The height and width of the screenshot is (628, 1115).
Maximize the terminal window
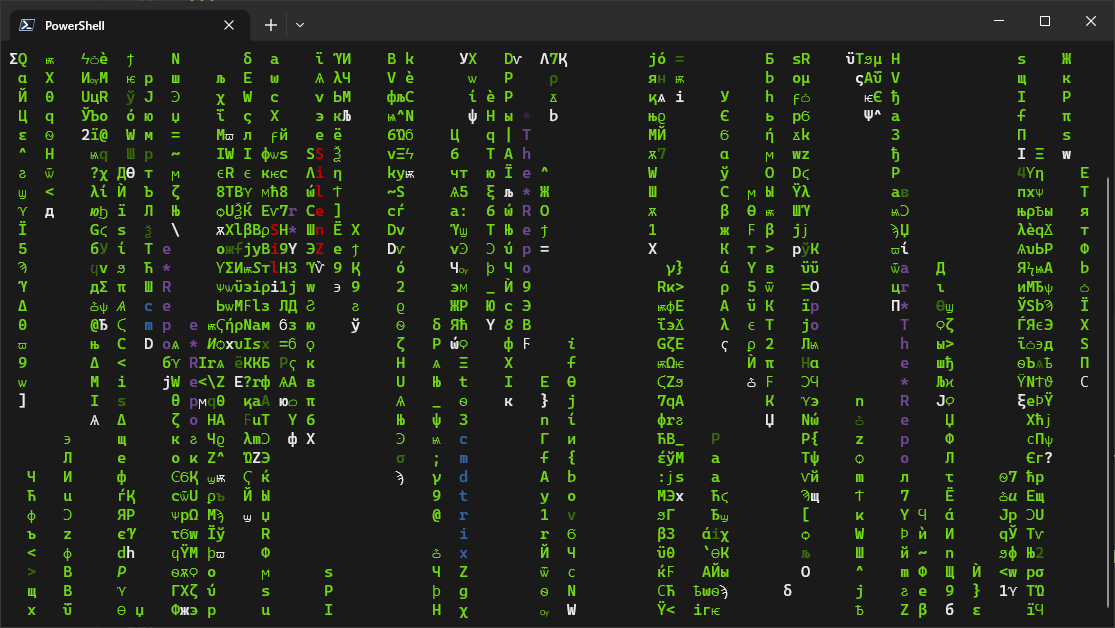(1045, 21)
